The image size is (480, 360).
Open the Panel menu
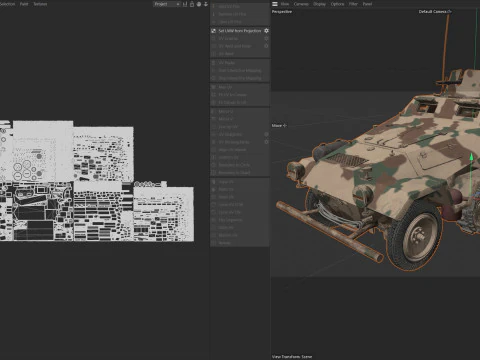[367, 4]
